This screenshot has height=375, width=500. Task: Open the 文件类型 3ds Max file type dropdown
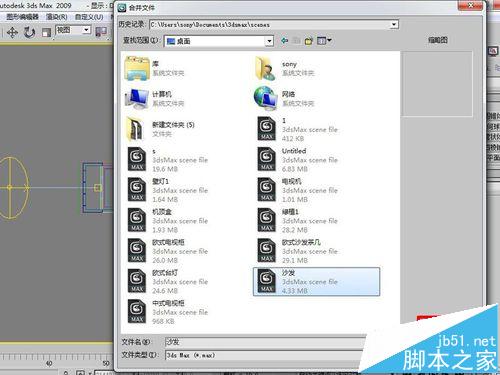[x=263, y=355]
